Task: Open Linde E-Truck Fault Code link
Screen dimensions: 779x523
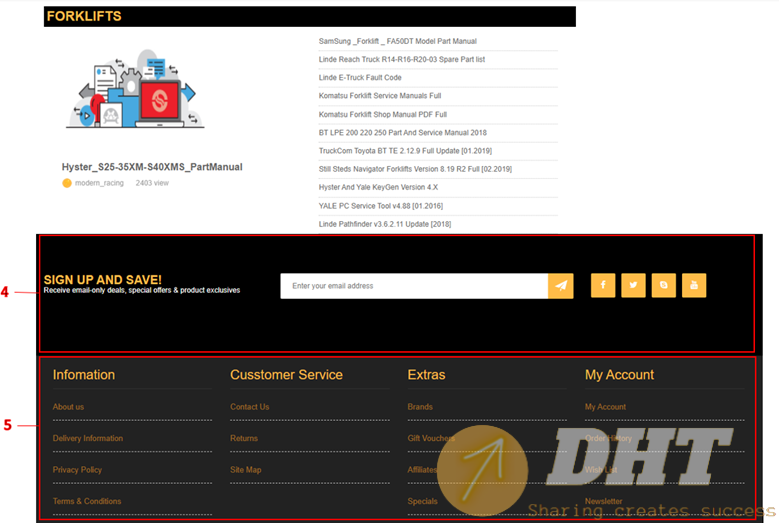Action: [360, 78]
